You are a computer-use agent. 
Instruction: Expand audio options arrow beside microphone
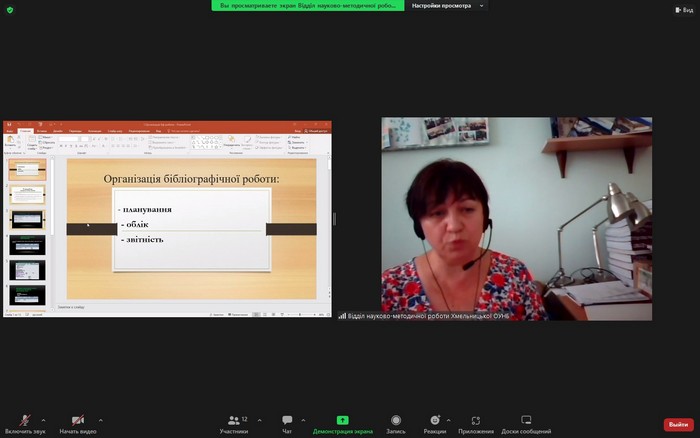pyautogui.click(x=47, y=420)
